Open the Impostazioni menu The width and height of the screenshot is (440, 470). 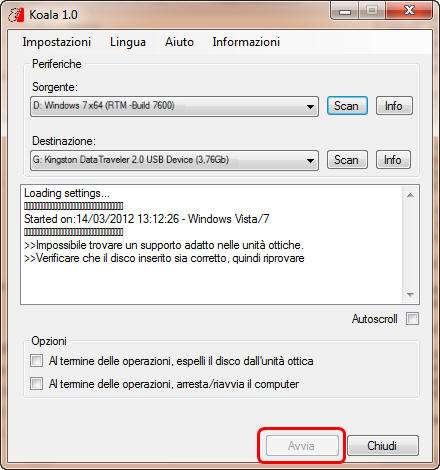tap(57, 42)
